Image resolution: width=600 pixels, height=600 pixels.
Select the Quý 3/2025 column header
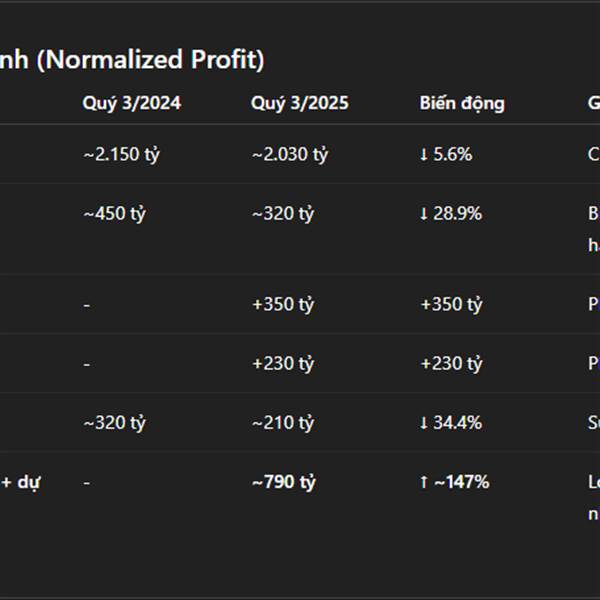(300, 103)
